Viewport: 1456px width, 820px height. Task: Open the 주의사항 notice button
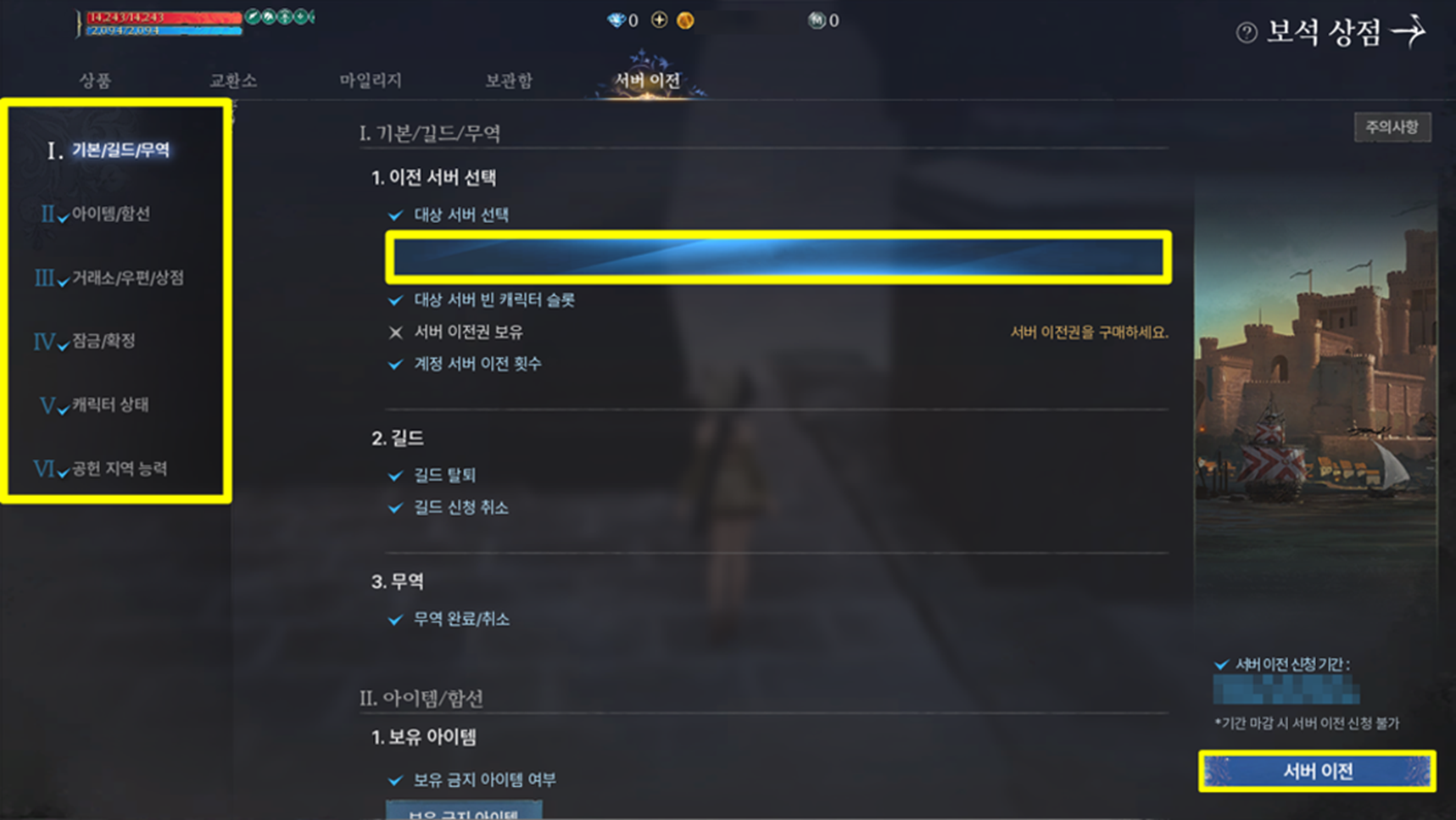click(1392, 127)
